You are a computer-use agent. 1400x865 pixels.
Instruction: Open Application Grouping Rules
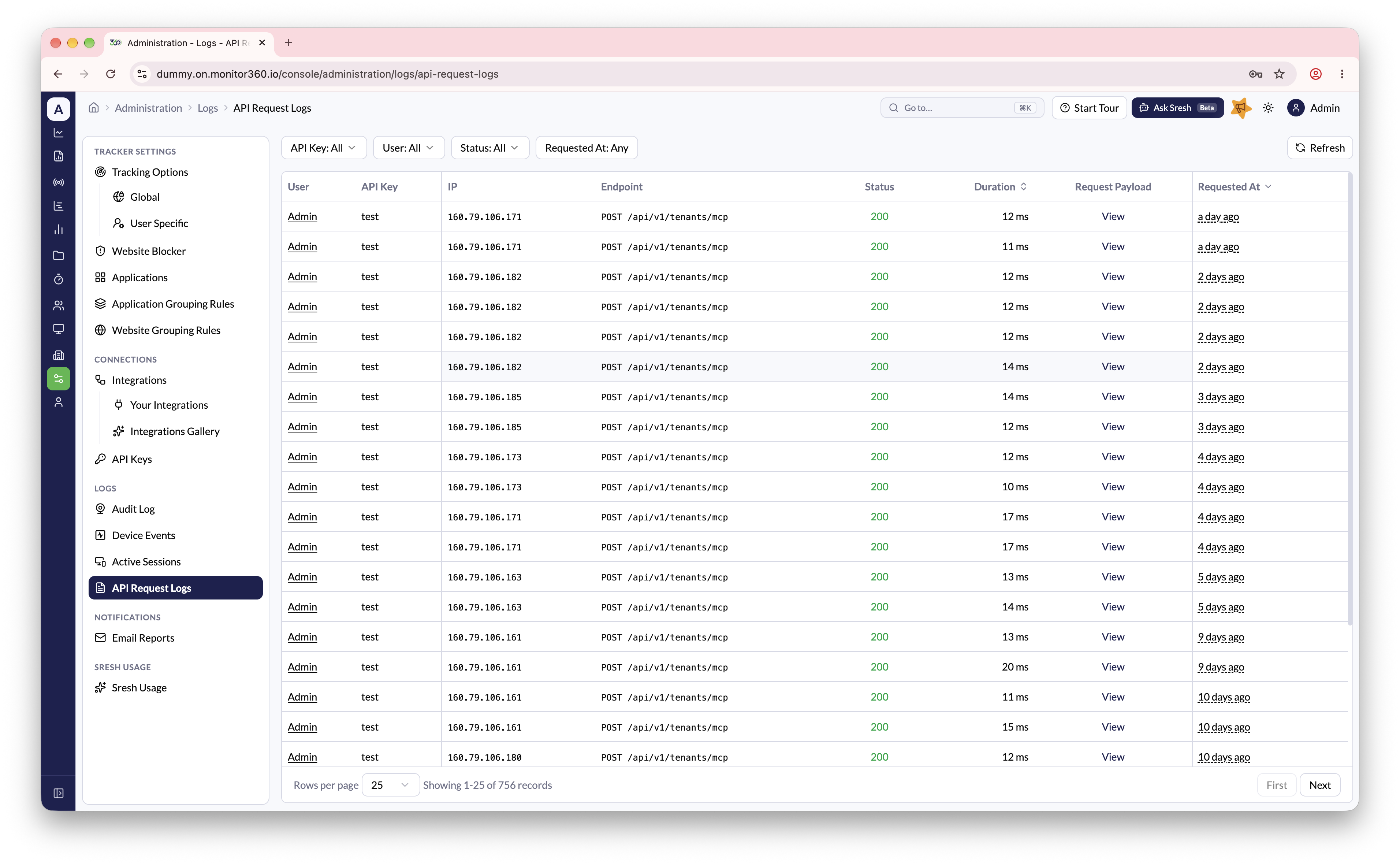click(175, 304)
